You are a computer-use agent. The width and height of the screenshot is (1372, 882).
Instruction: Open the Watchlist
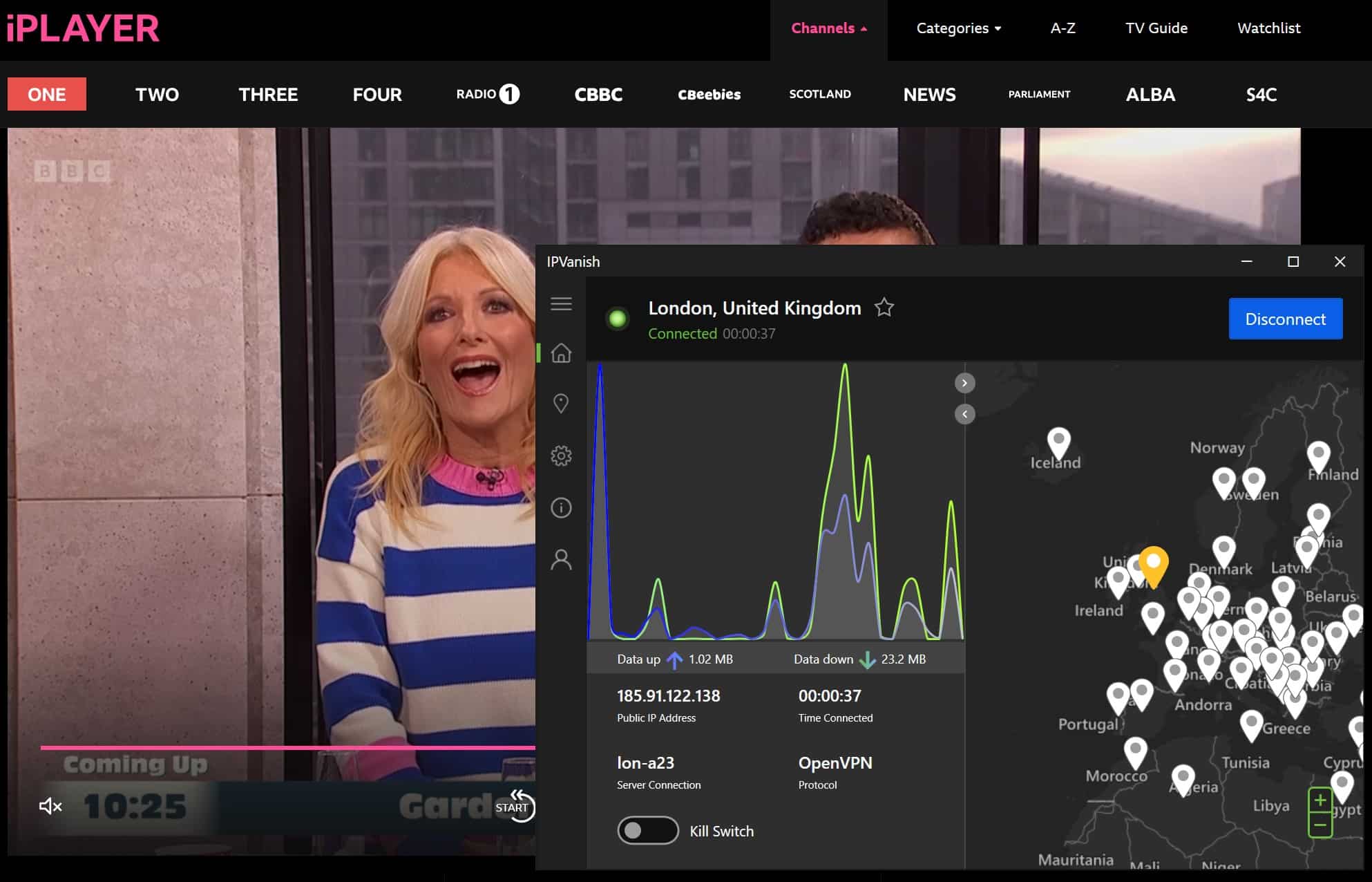[x=1268, y=28]
